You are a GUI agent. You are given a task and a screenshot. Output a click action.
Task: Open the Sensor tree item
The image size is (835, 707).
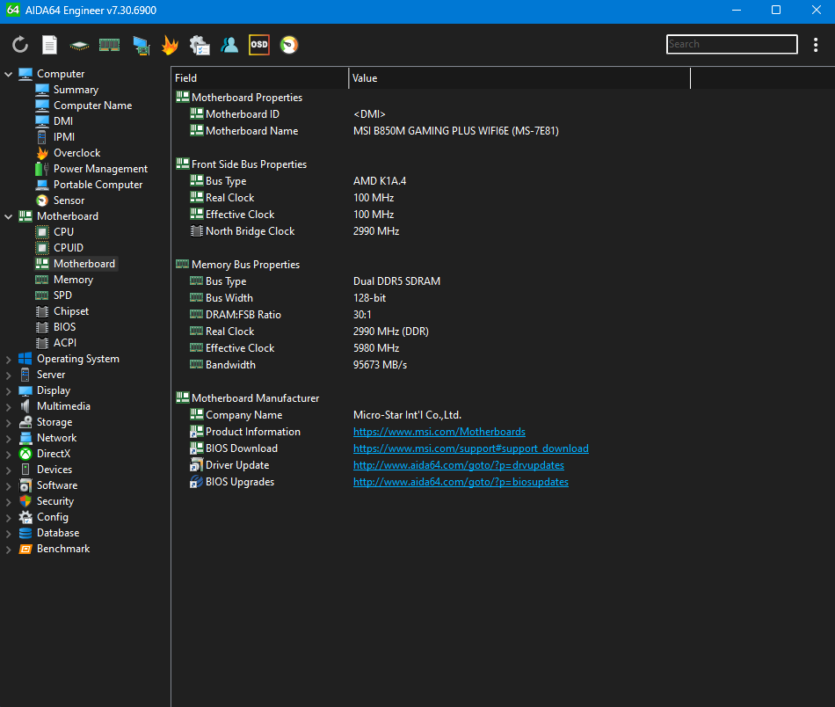69,201
